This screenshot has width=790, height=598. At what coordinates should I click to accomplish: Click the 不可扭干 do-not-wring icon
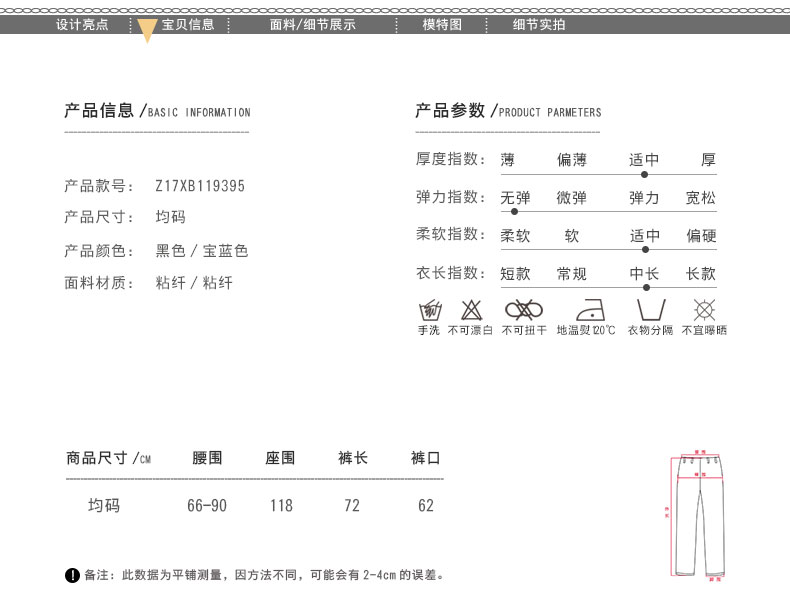(524, 310)
